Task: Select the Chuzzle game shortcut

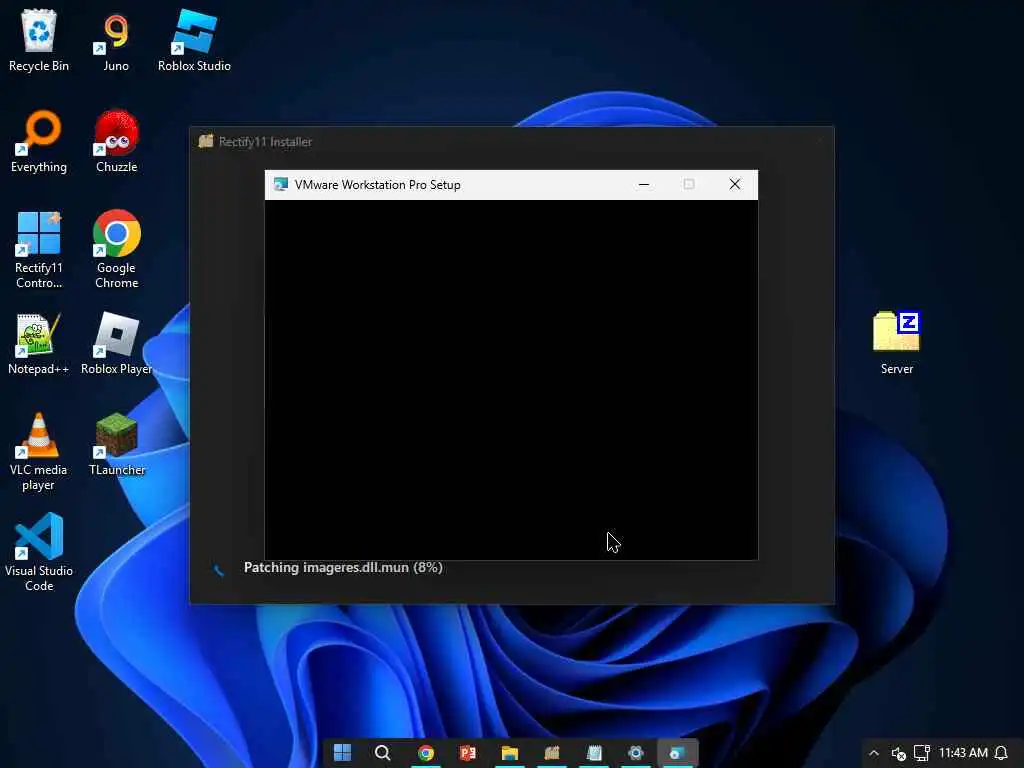Action: click(x=116, y=142)
